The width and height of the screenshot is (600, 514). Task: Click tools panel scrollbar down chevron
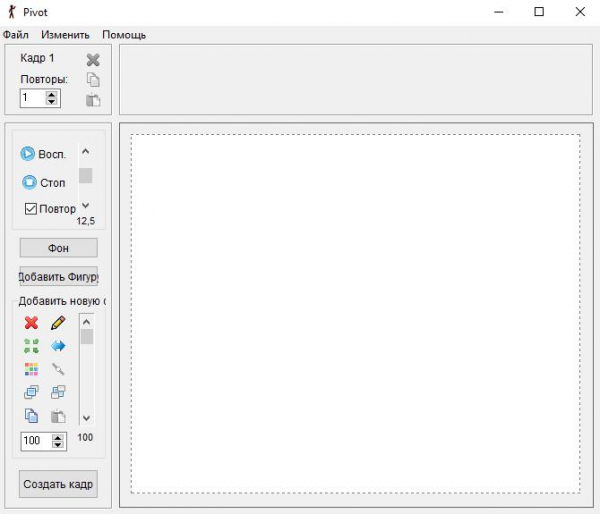86,418
